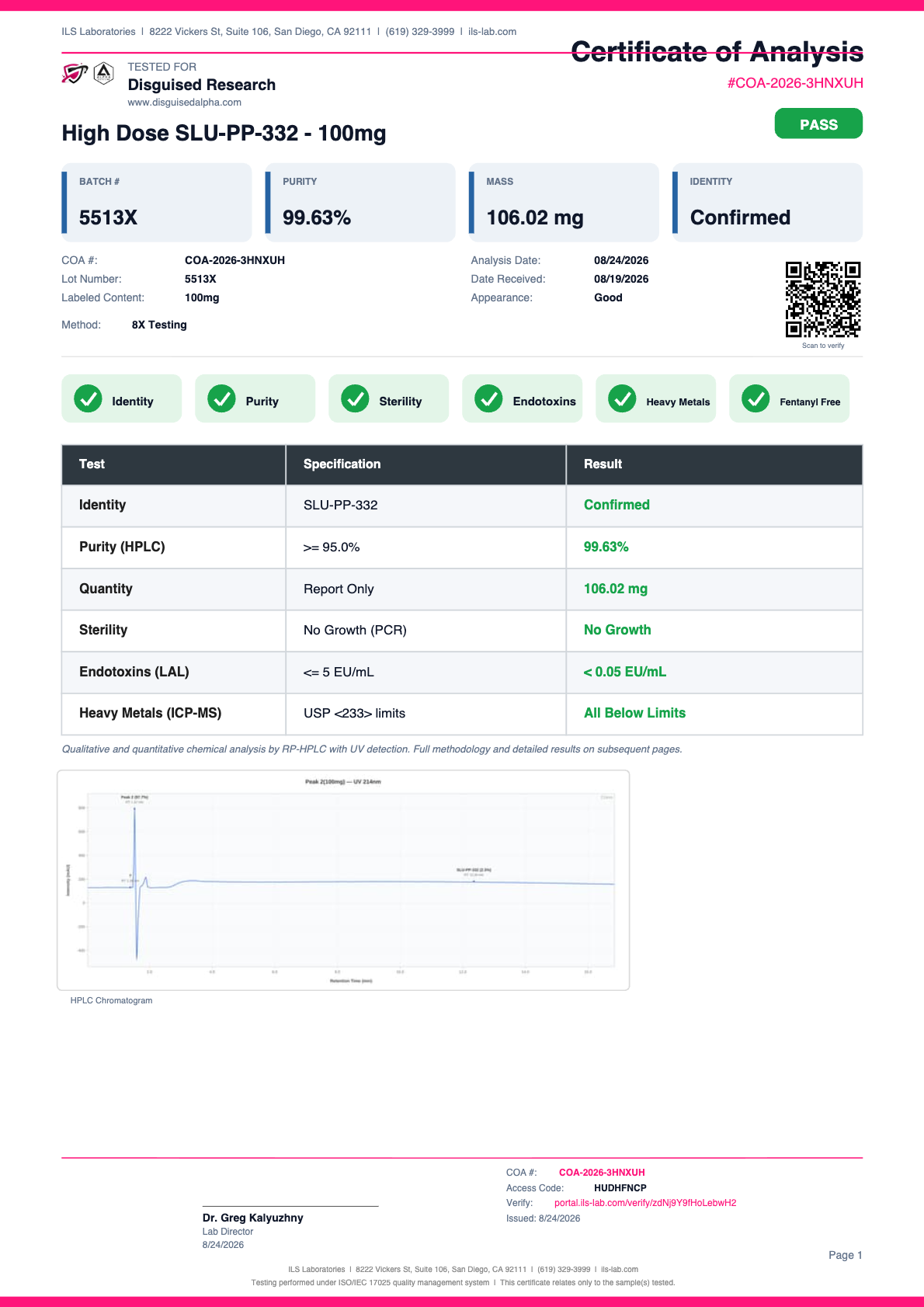The image size is (924, 1307).
Task: Select the Date Received value 08/19/2026
Action: (x=621, y=280)
